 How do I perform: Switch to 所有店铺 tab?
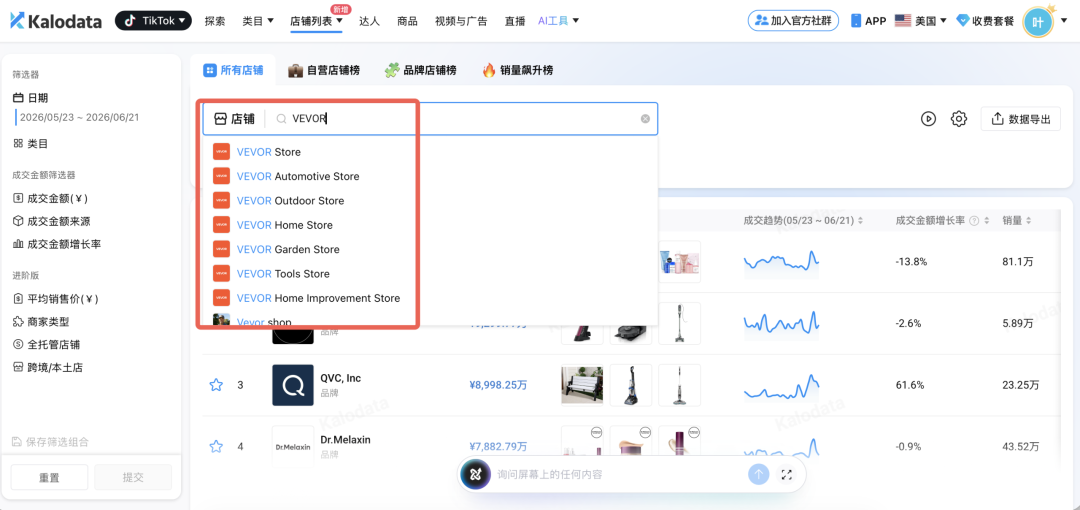click(233, 70)
